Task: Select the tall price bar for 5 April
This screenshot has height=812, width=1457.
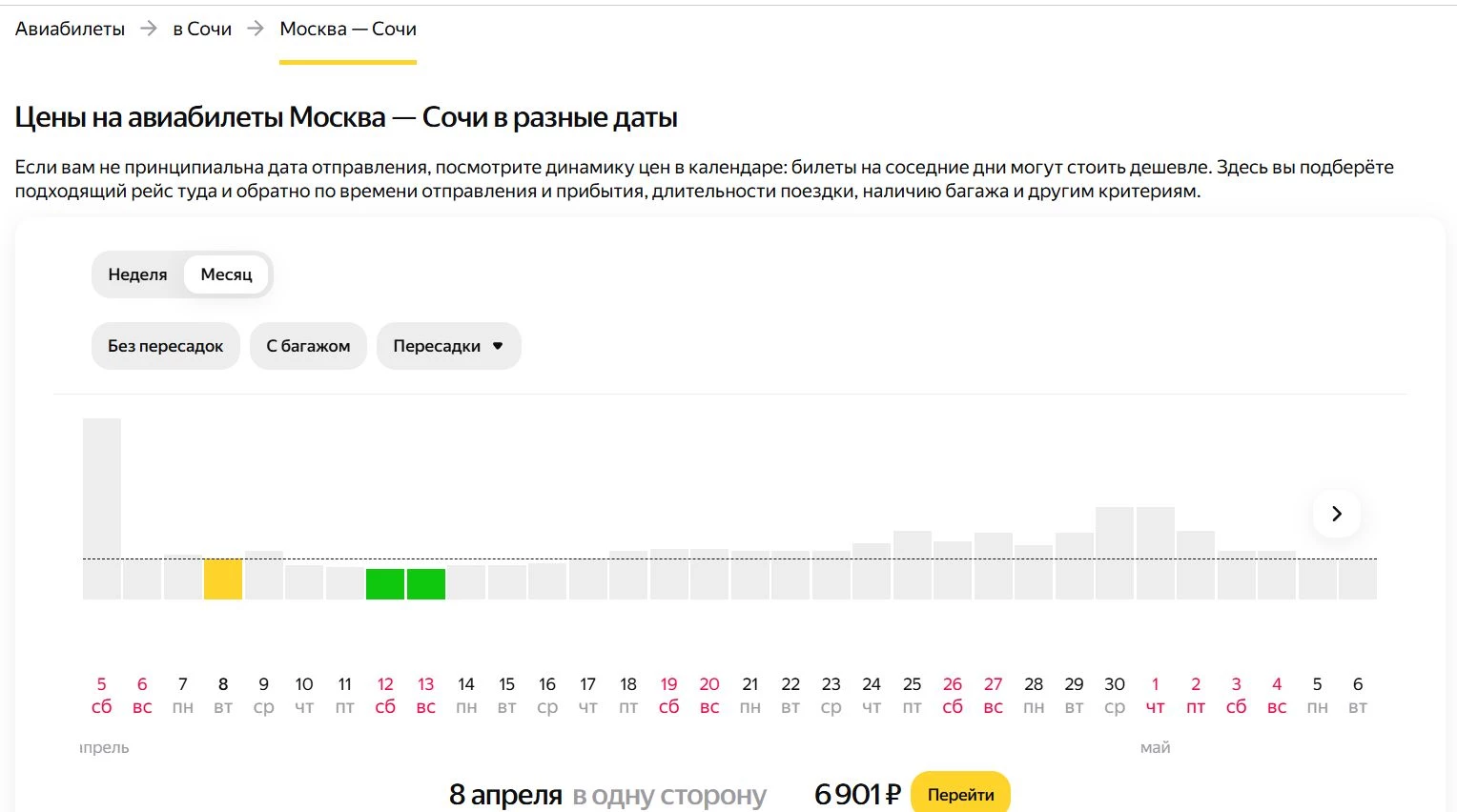Action: click(102, 509)
